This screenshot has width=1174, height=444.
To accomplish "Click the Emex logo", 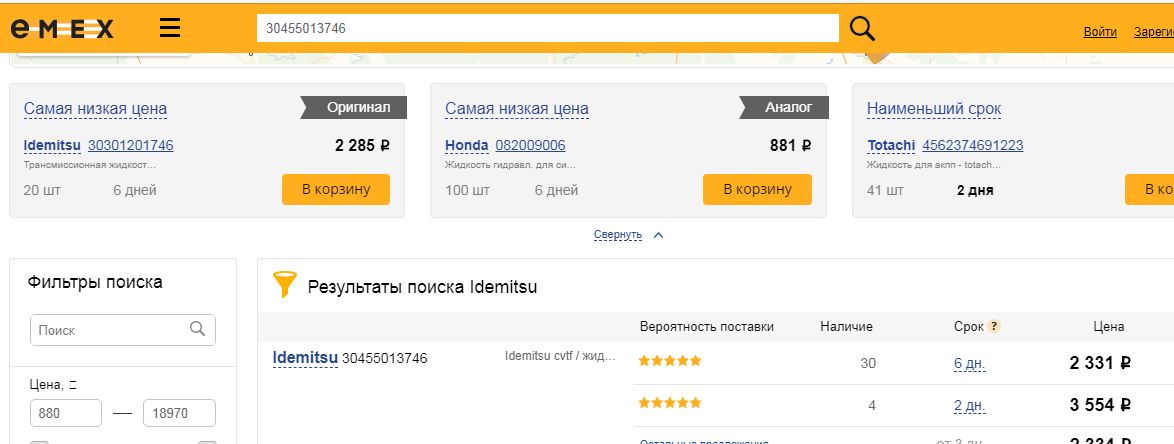I will (62, 29).
